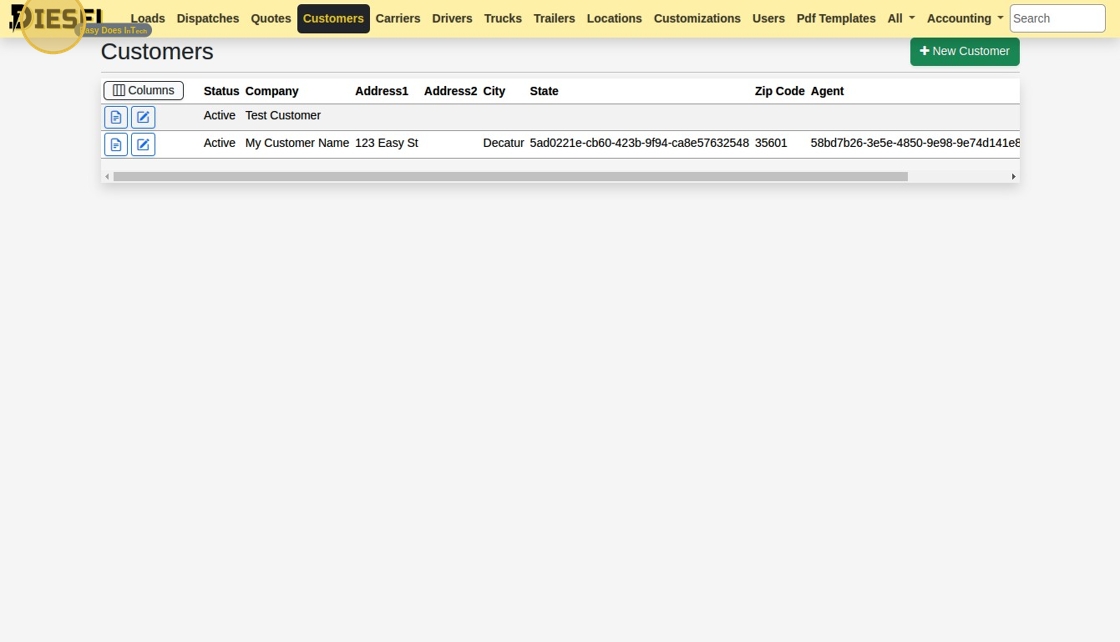Click the Zip Code column header
The height and width of the screenshot is (642, 1120).
(780, 91)
